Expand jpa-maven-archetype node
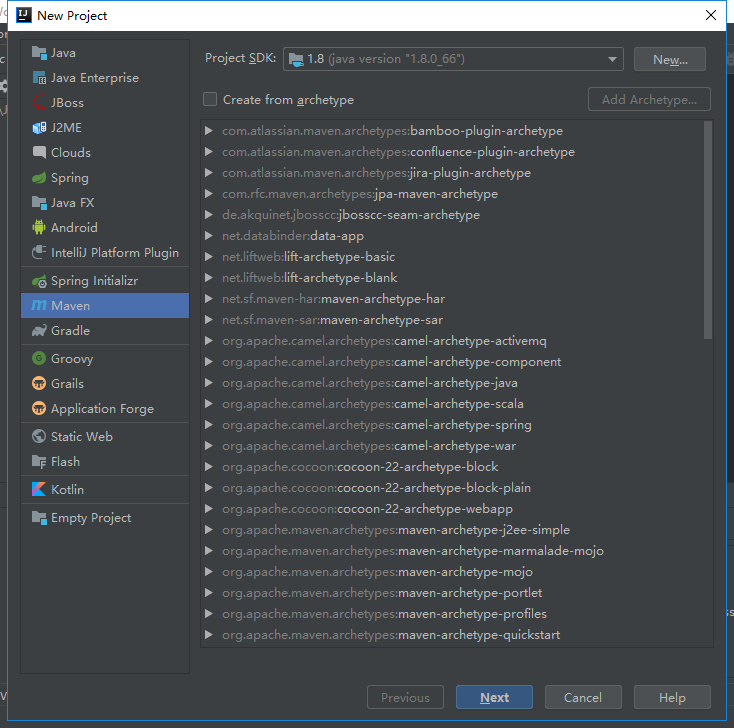This screenshot has width=734, height=728. pyautogui.click(x=209, y=194)
